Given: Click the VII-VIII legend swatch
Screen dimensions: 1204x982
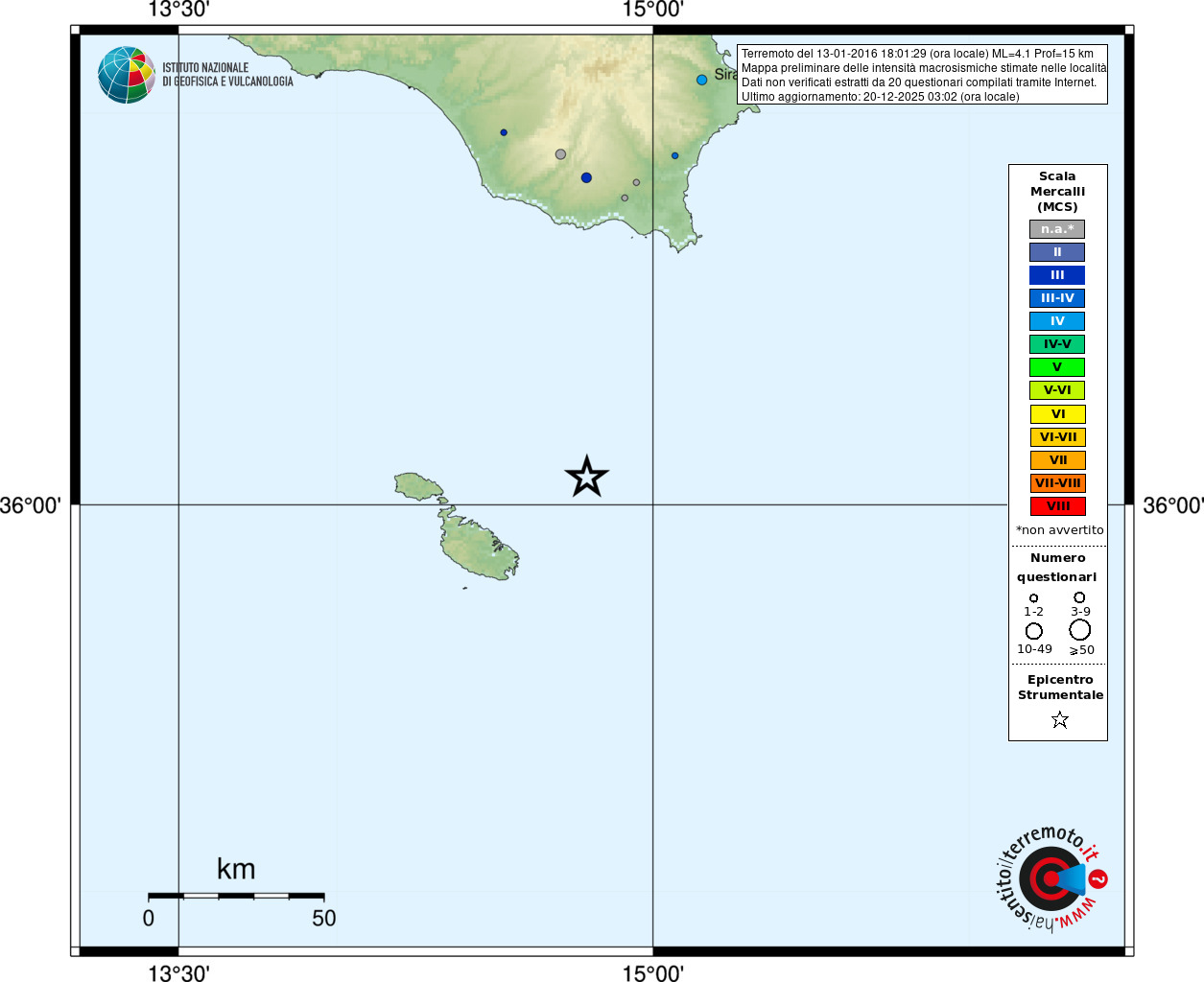Looking at the screenshot, I should [x=1058, y=483].
